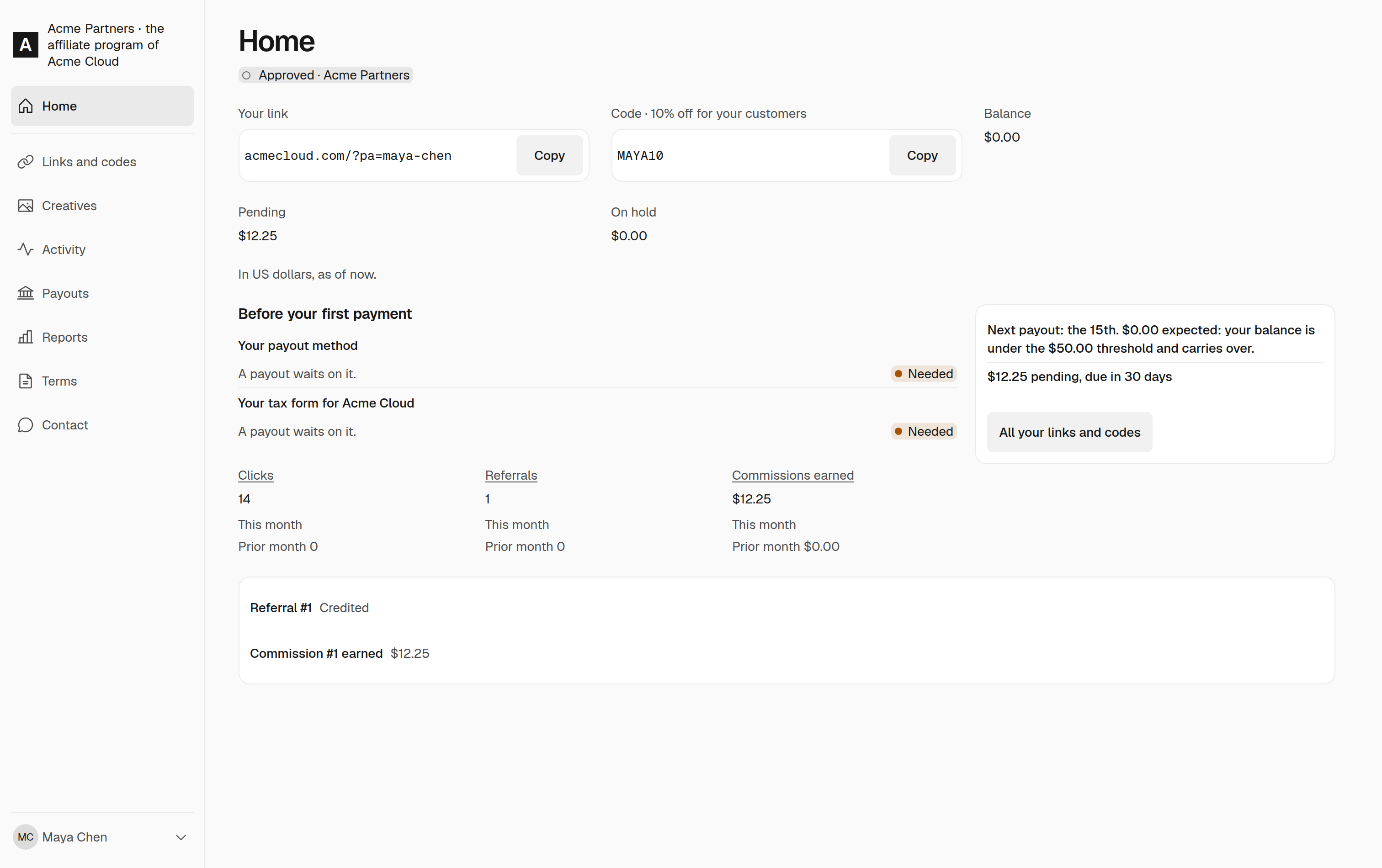
Task: Click the Home page title
Action: point(276,41)
